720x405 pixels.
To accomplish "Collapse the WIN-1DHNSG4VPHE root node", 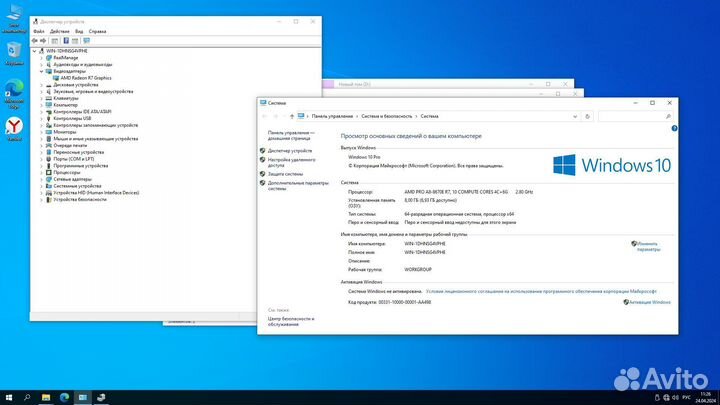I will coord(34,51).
